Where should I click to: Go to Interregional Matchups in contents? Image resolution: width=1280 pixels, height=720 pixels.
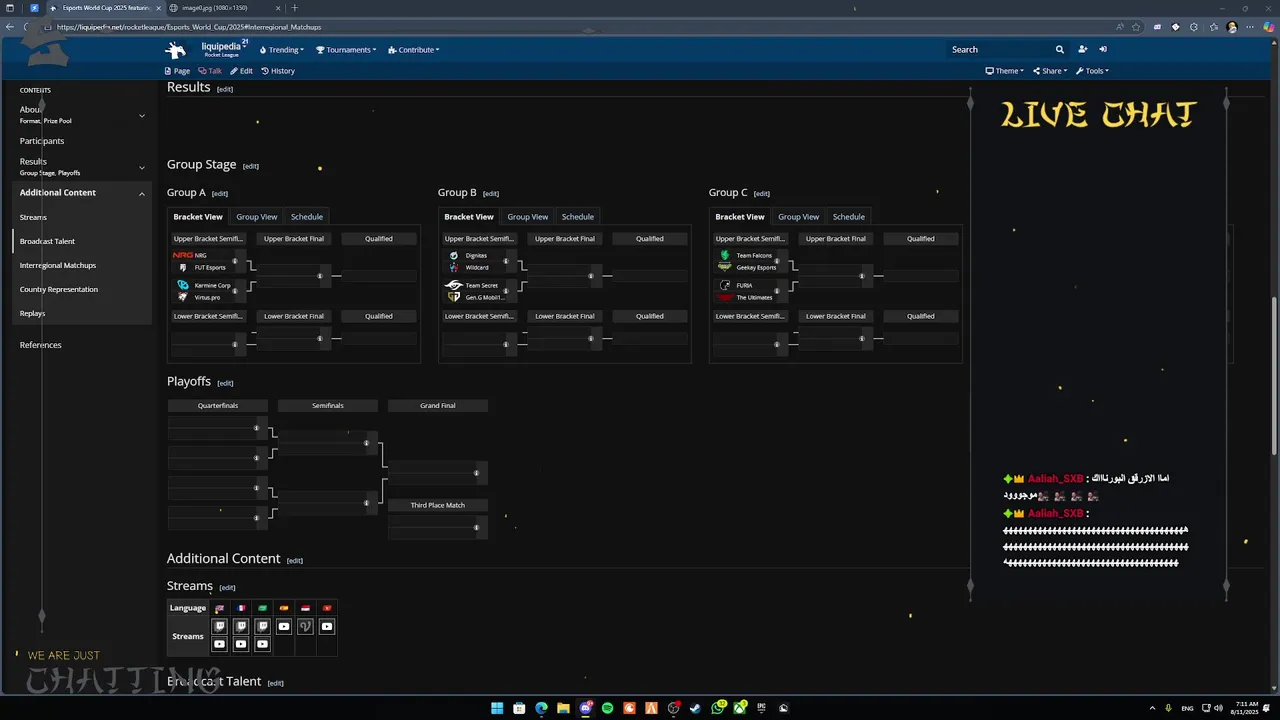[58, 265]
